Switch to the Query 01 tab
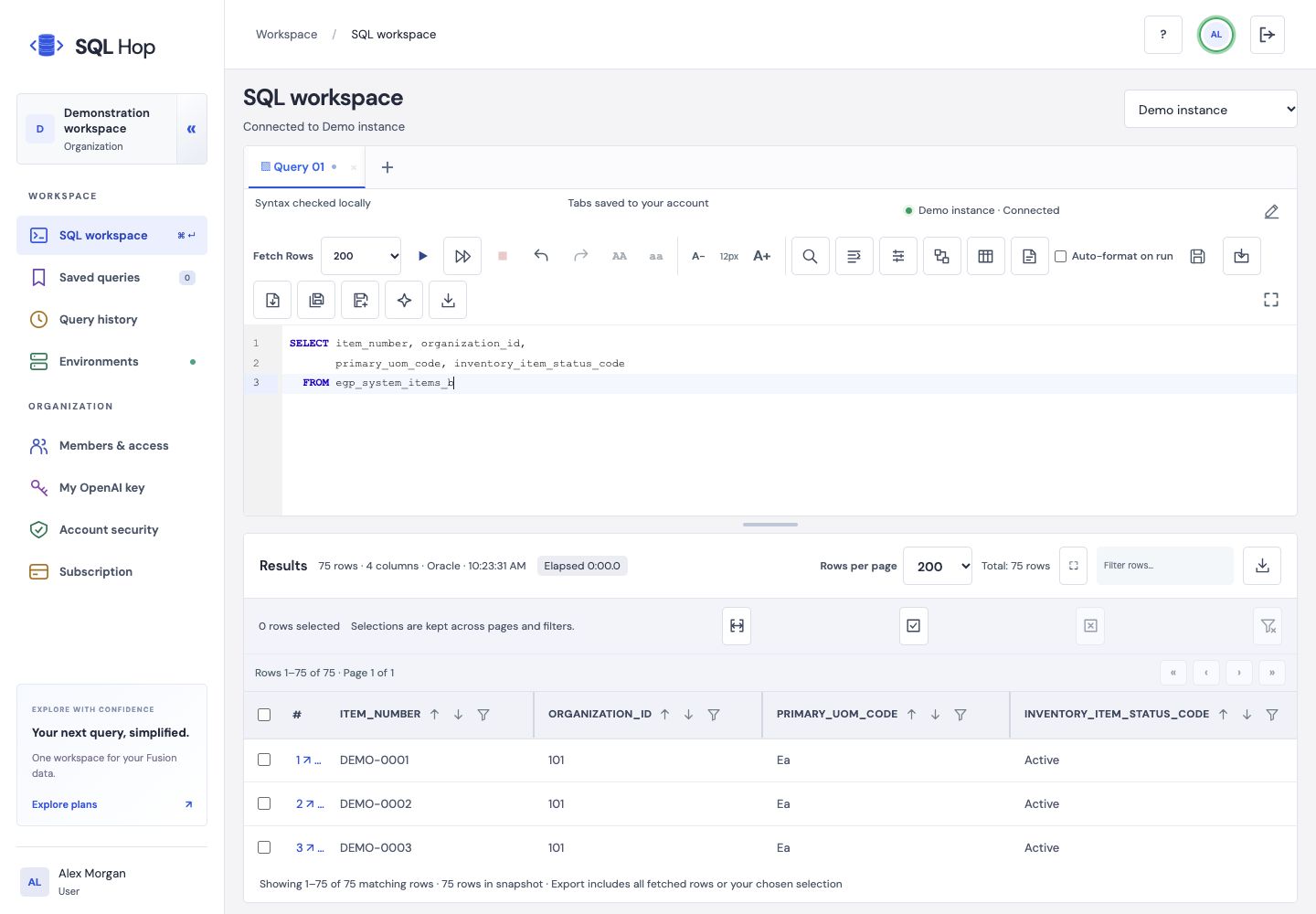1316x914 pixels. (x=299, y=167)
